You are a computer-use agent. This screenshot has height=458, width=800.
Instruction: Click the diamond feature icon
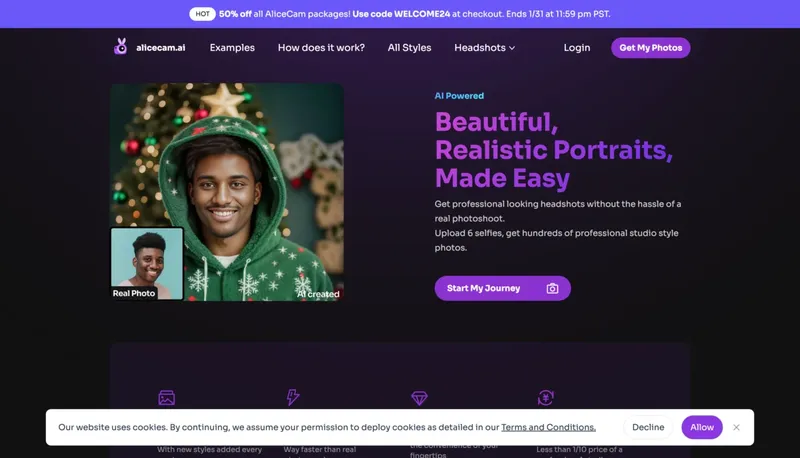(x=419, y=398)
